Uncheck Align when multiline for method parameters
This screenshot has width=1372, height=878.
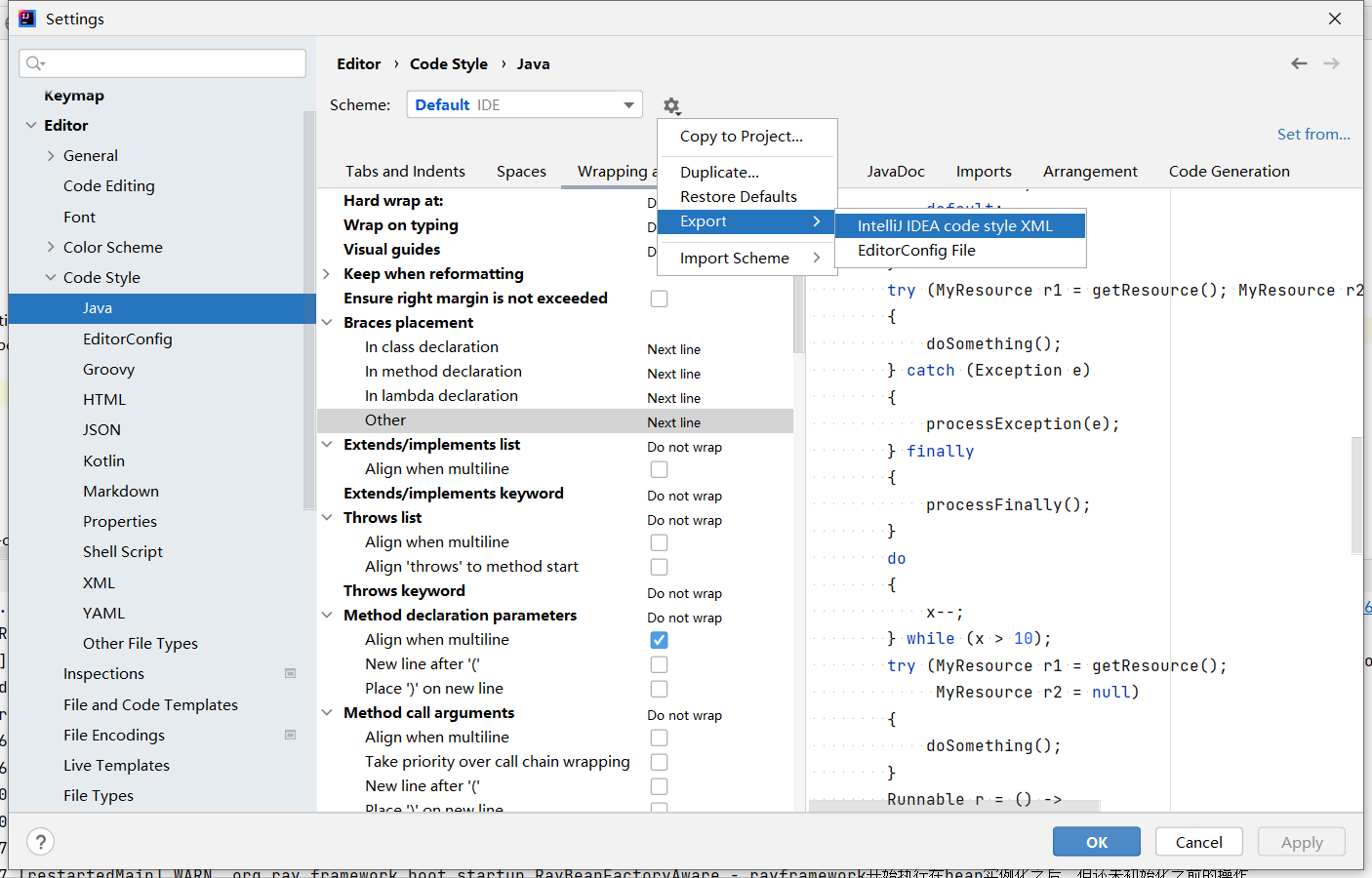tap(660, 640)
